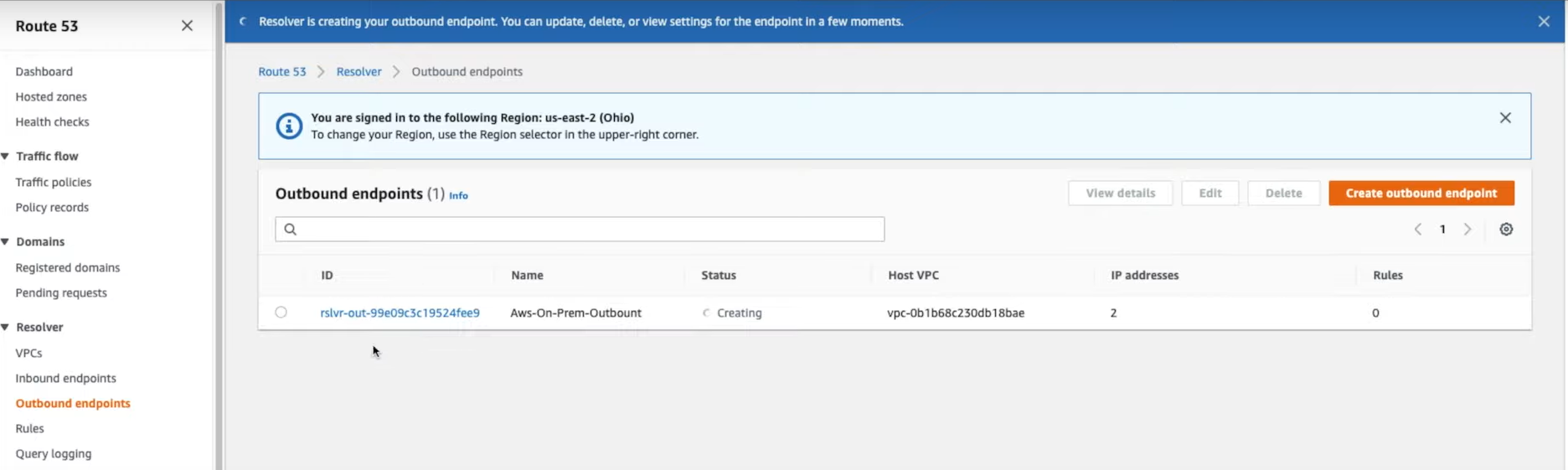
Task: Click the left sidebar vertical scrollbar
Action: pos(219,235)
